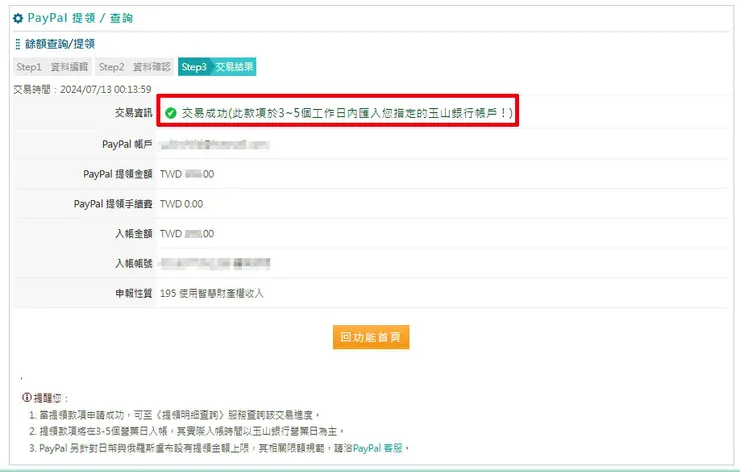Click the 入帳帳號 label
The width and height of the screenshot is (740, 472).
click(x=134, y=263)
